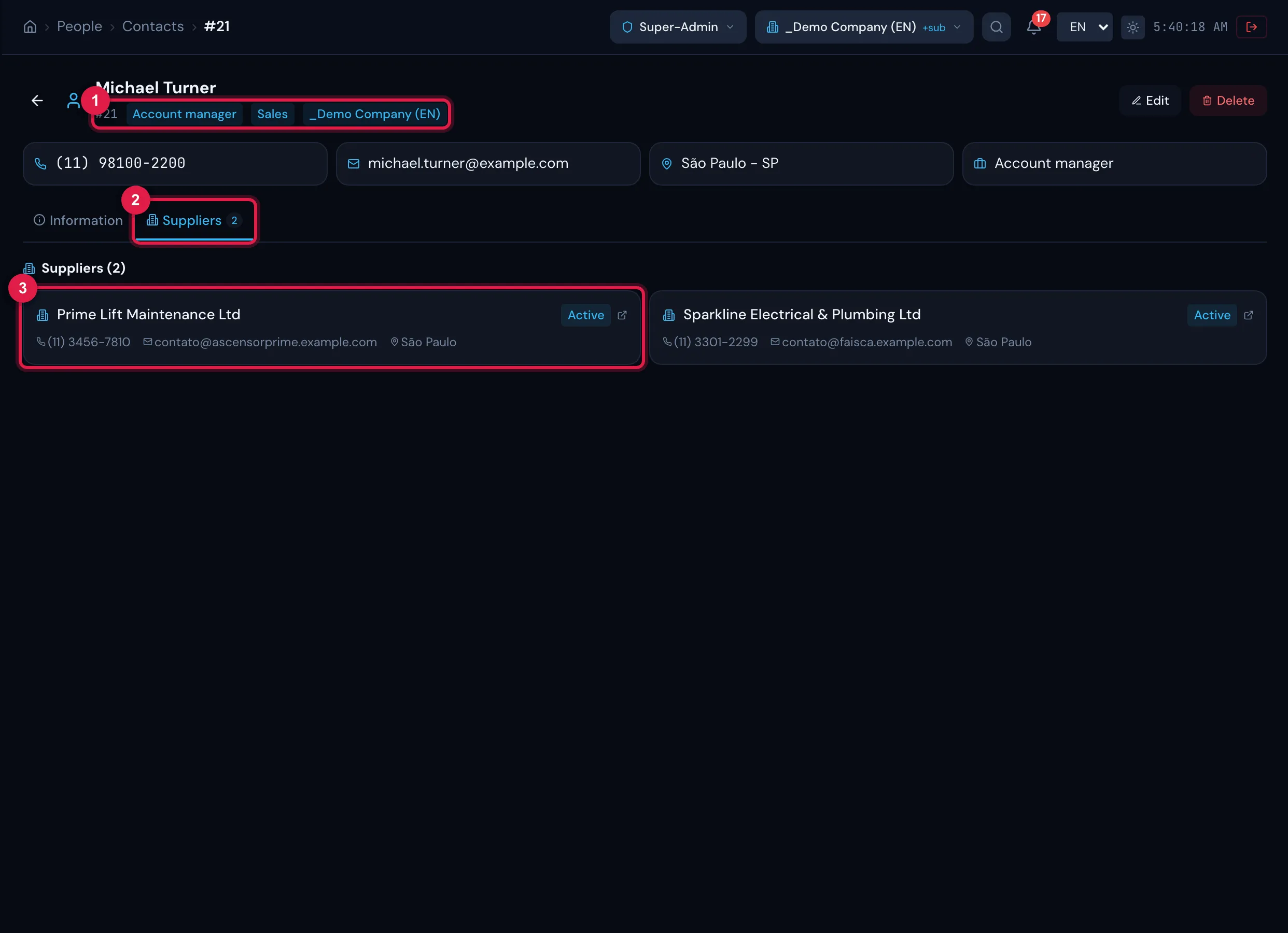Switch to the Information tab
1288x933 pixels.
tap(78, 220)
